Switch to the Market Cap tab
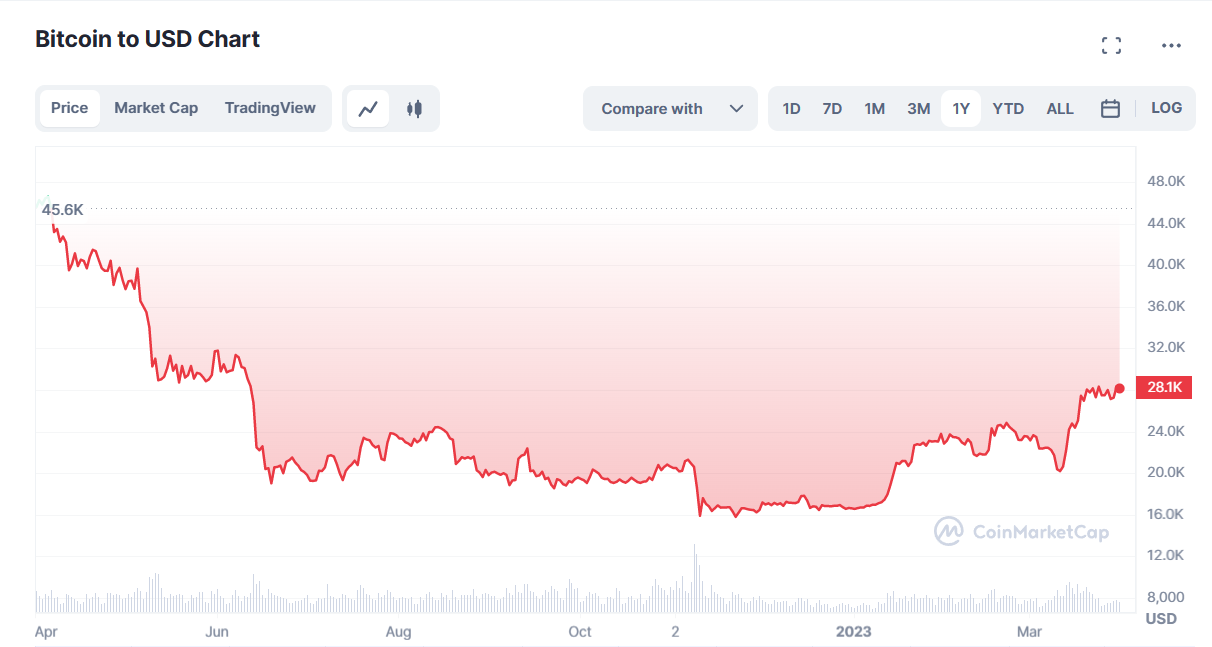 (x=156, y=108)
